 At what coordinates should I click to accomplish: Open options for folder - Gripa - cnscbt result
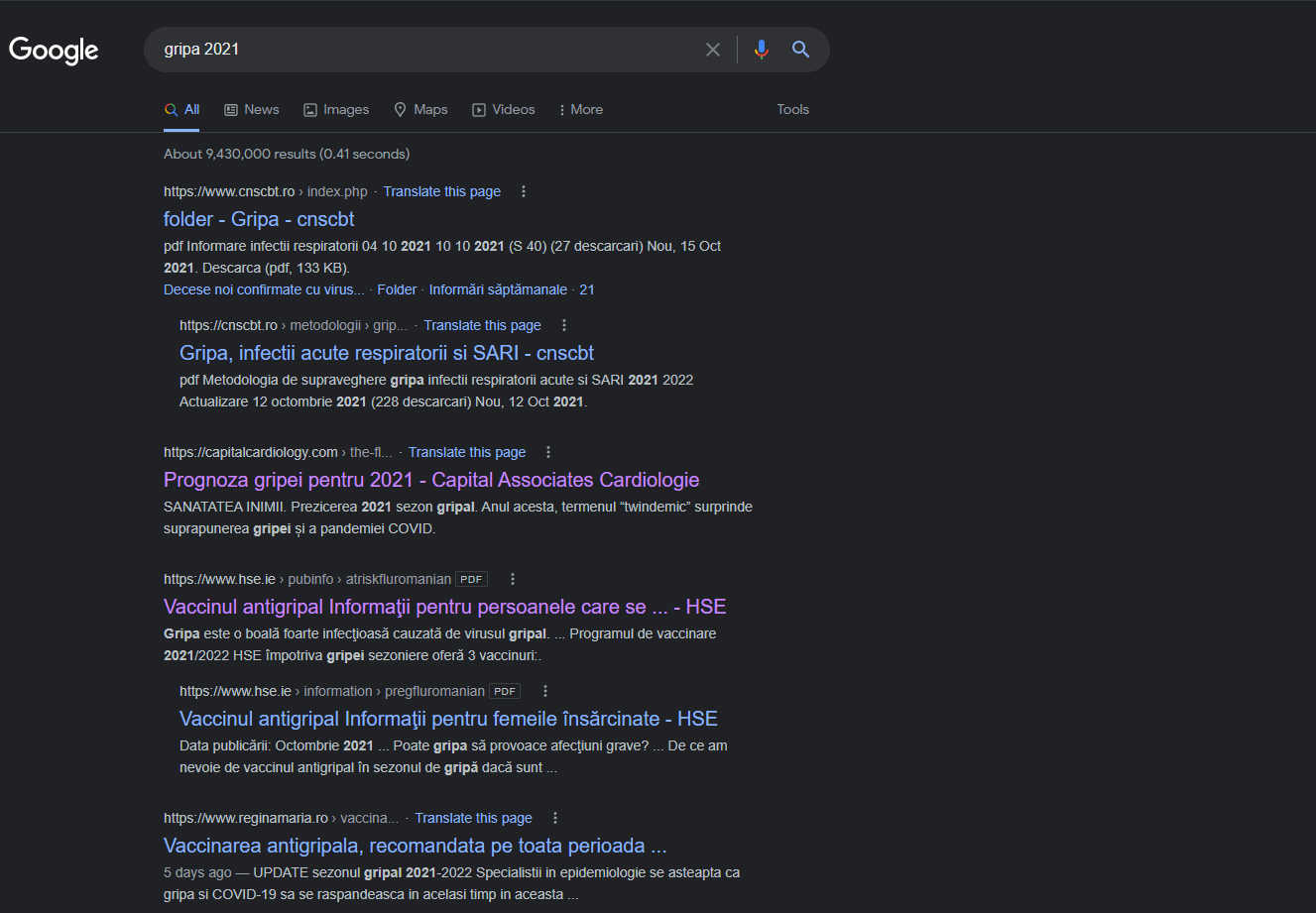524,191
